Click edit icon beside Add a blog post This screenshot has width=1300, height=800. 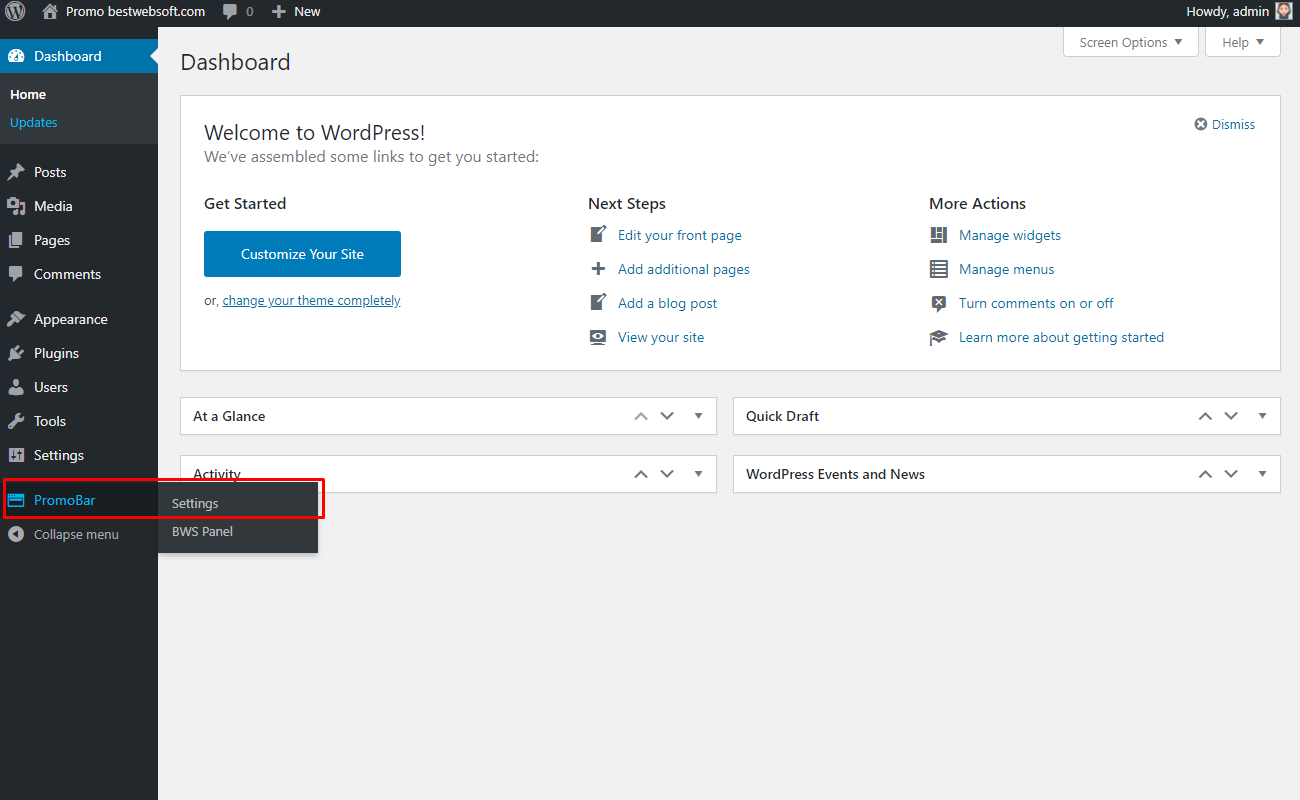[598, 303]
